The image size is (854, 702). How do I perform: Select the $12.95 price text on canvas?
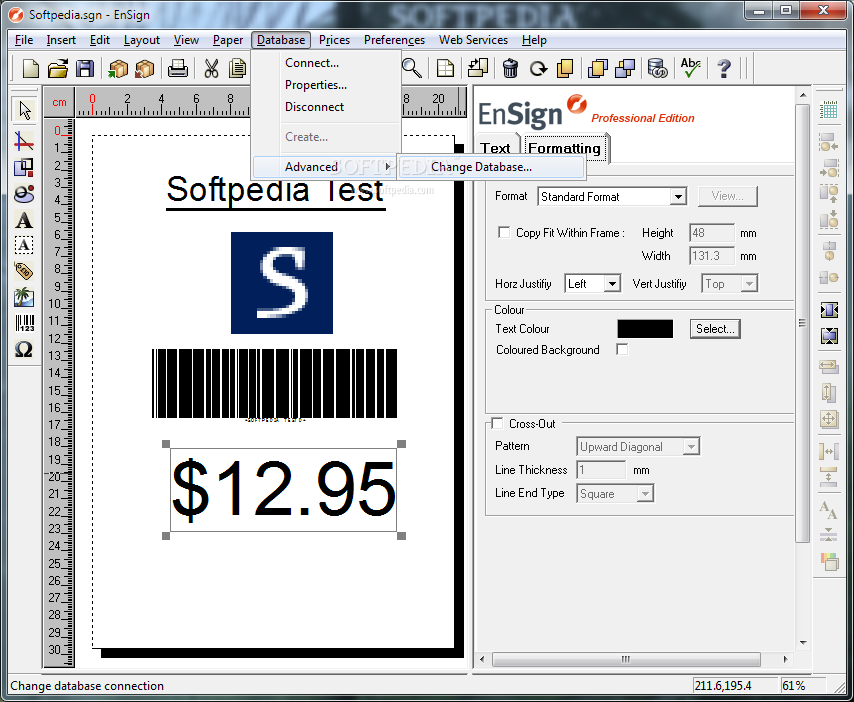[x=283, y=489]
